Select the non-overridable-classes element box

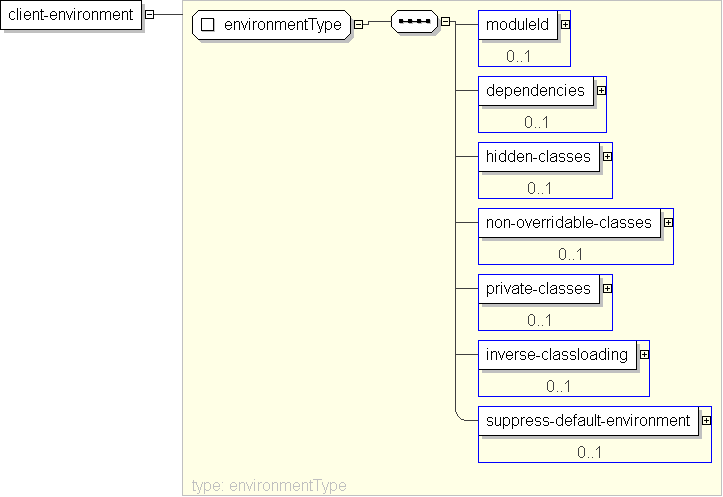(x=568, y=223)
